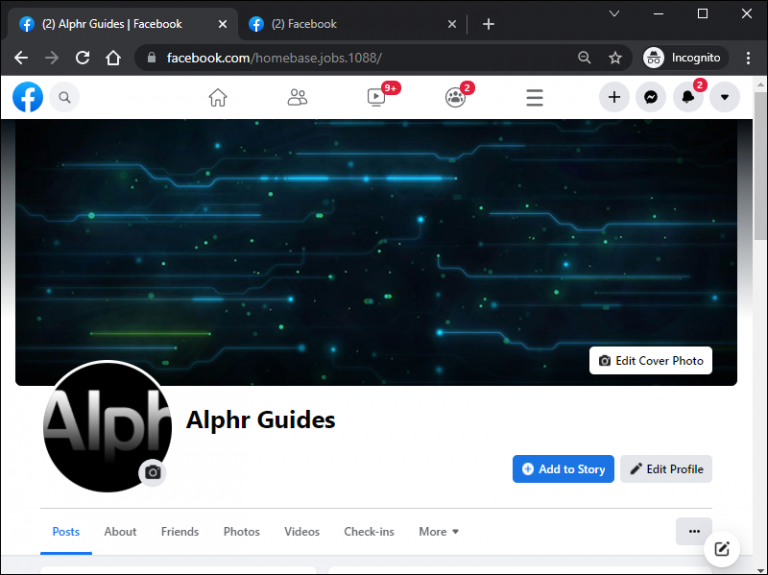768x575 pixels.
Task: Expand the Account dropdown arrow
Action: [x=724, y=97]
